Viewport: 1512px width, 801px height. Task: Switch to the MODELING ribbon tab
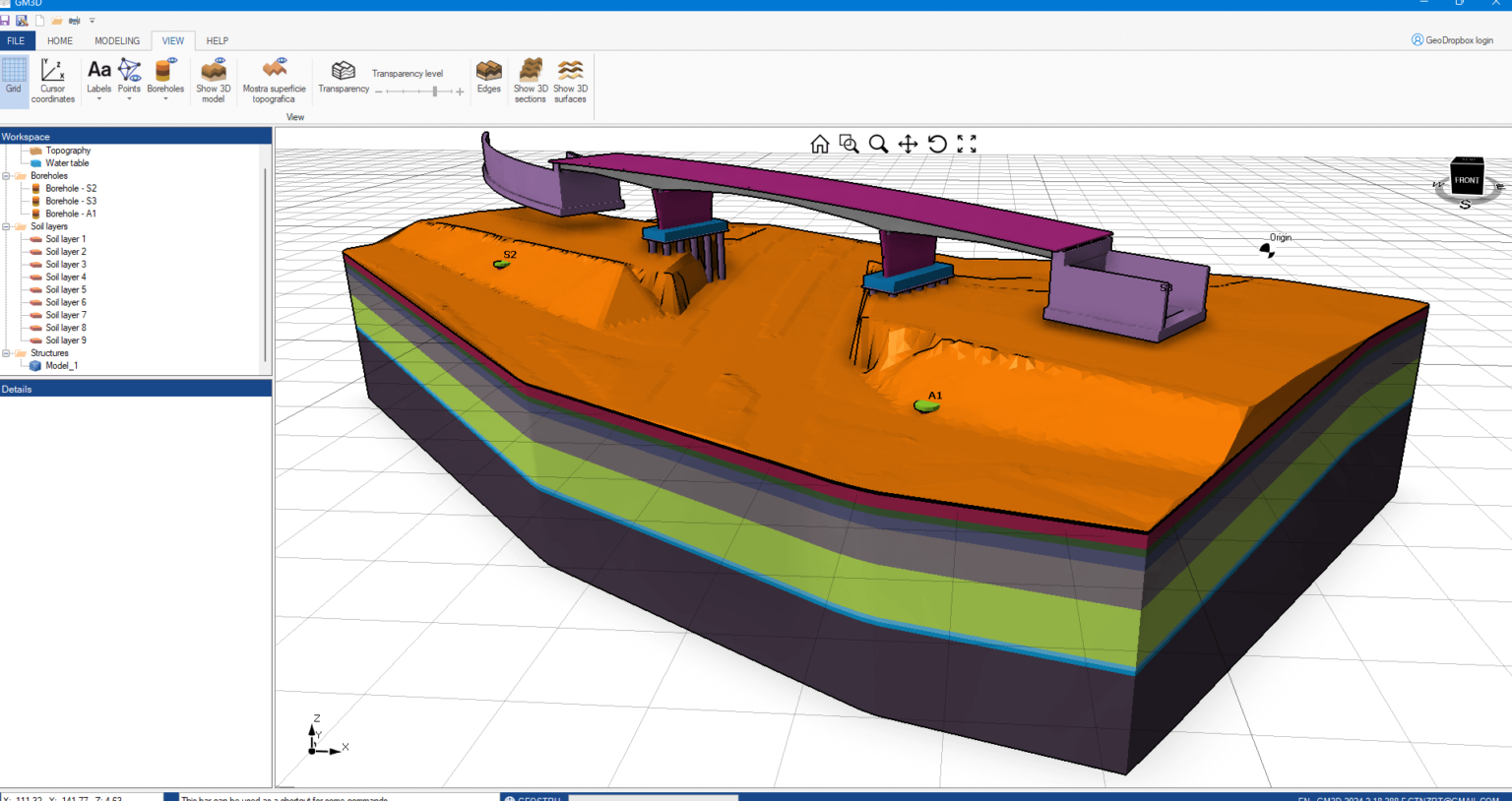click(x=116, y=41)
